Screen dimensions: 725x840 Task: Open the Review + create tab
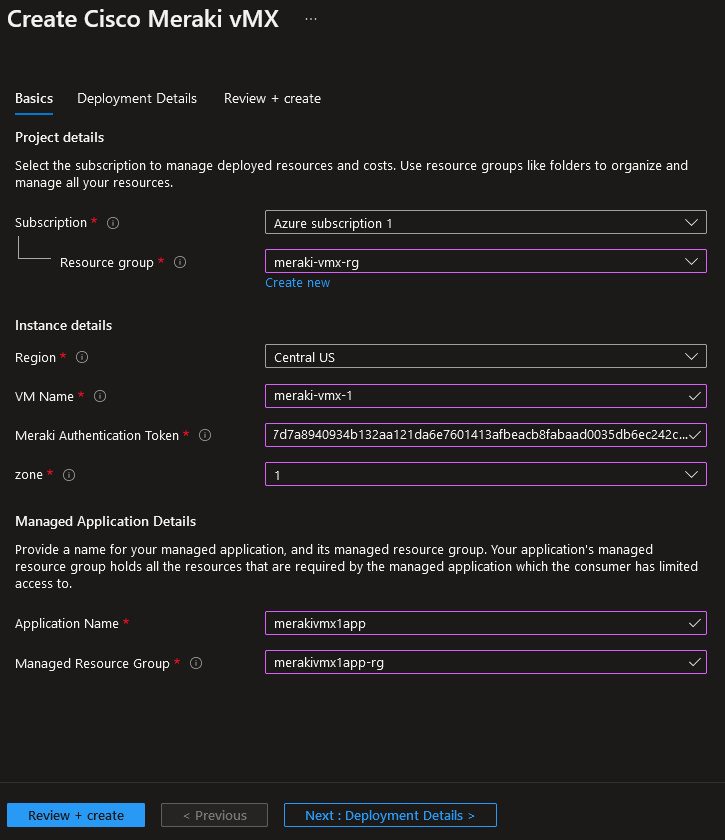[272, 98]
